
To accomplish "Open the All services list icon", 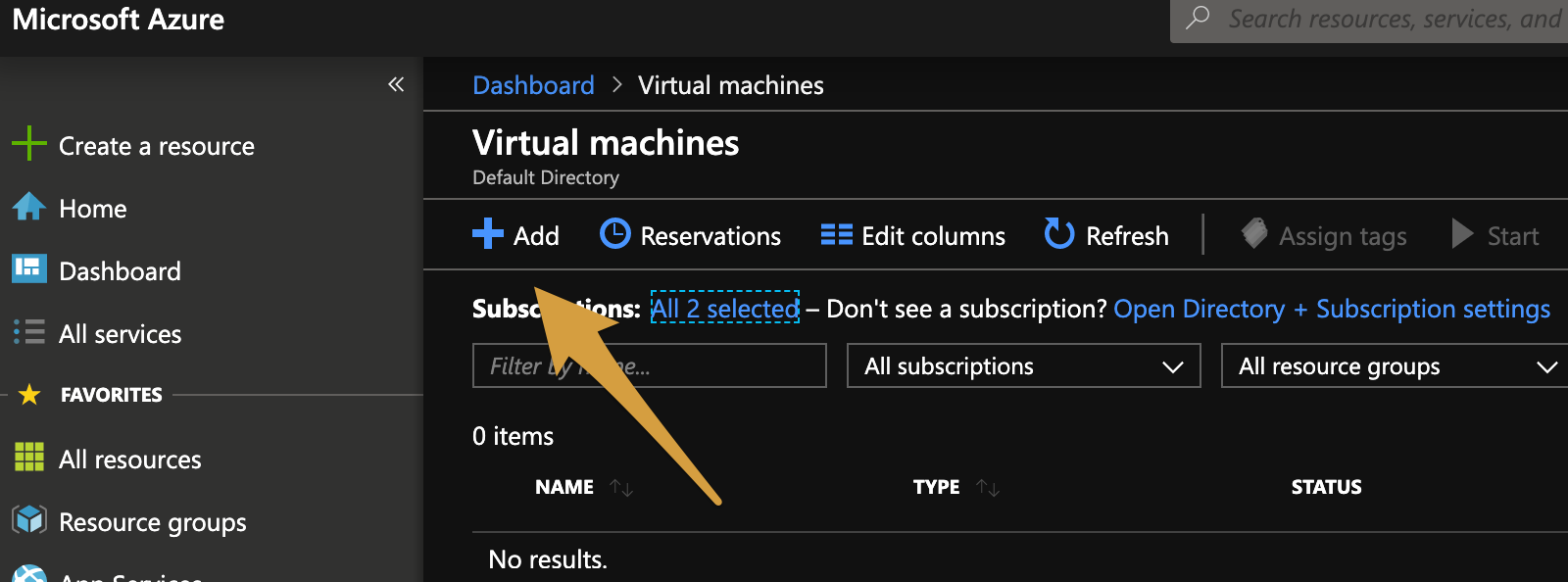I will click(x=29, y=332).
